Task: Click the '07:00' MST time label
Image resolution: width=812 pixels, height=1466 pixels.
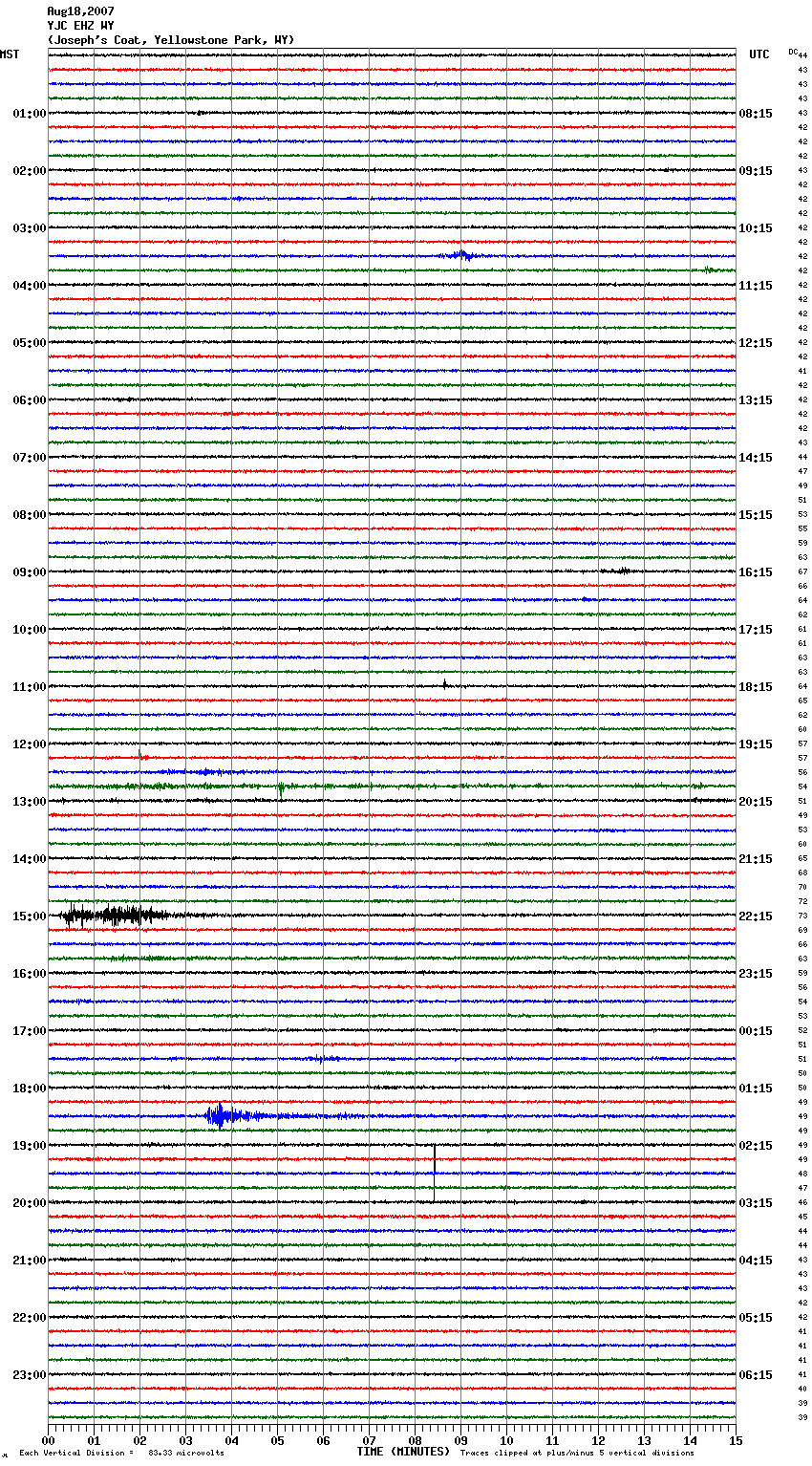Action: pos(30,458)
